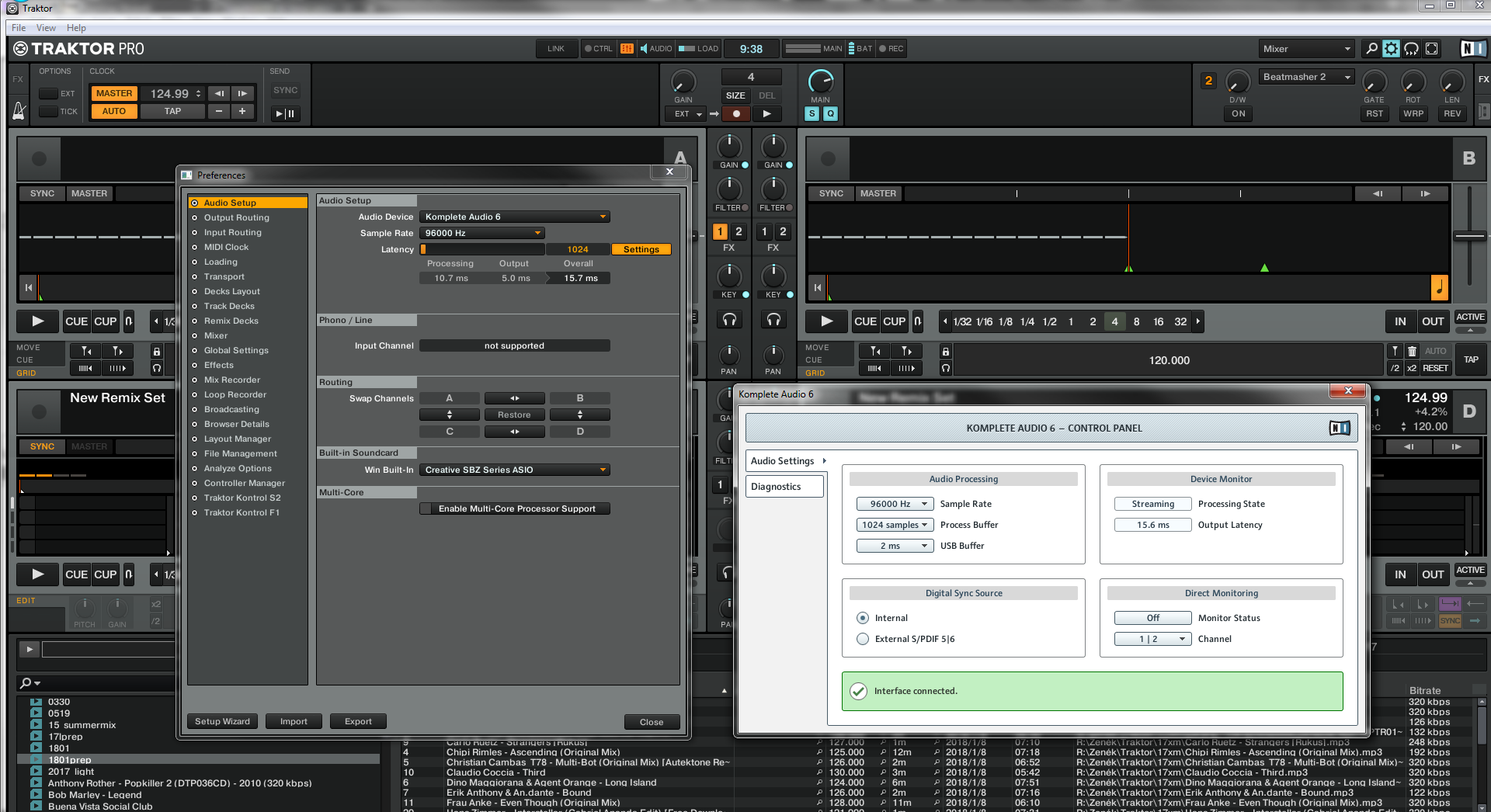Viewport: 1491px width, 812px height.
Task: Enable Multi-Core Processor Support
Action: pos(515,509)
